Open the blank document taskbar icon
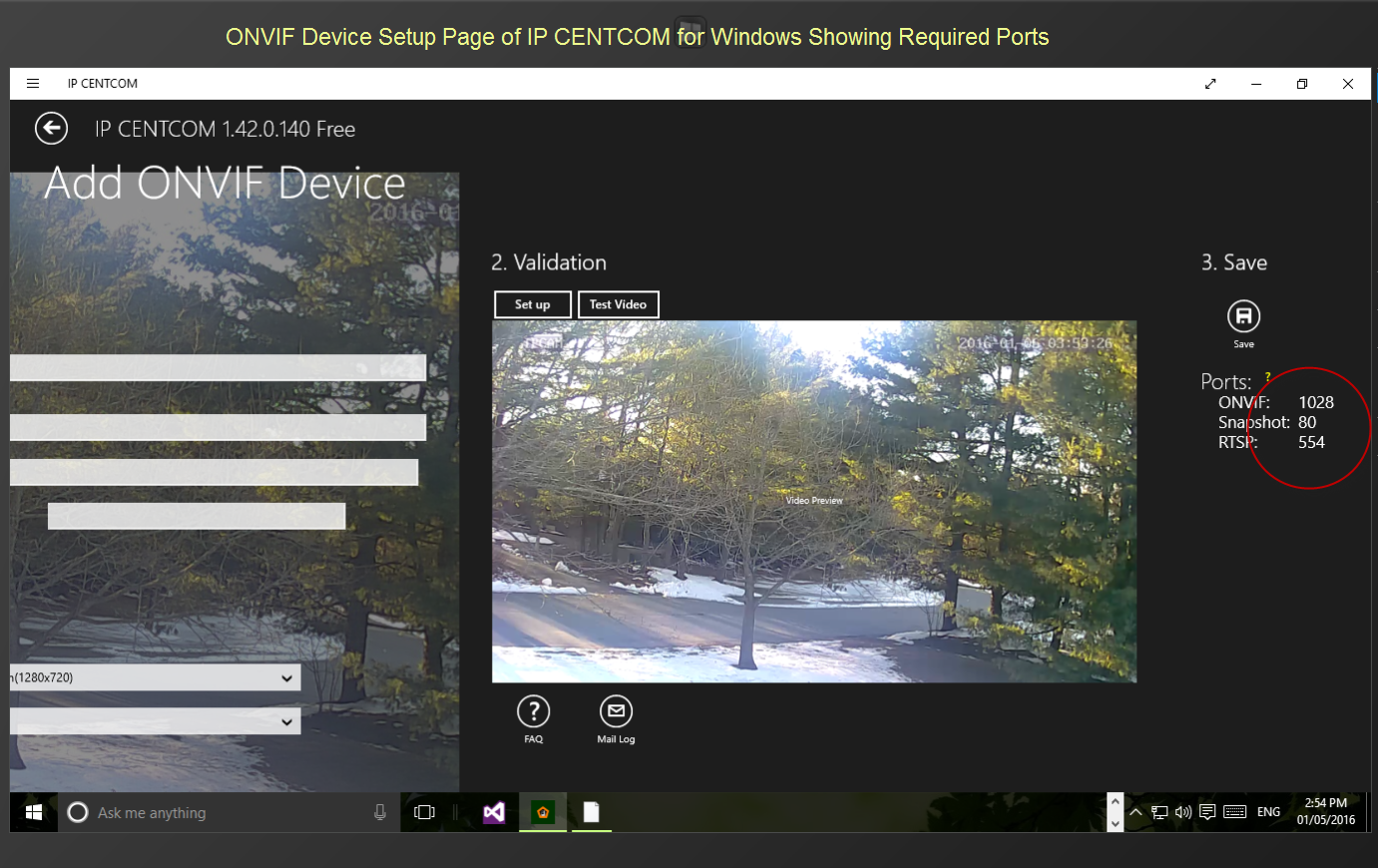The image size is (1378, 868). tap(592, 812)
